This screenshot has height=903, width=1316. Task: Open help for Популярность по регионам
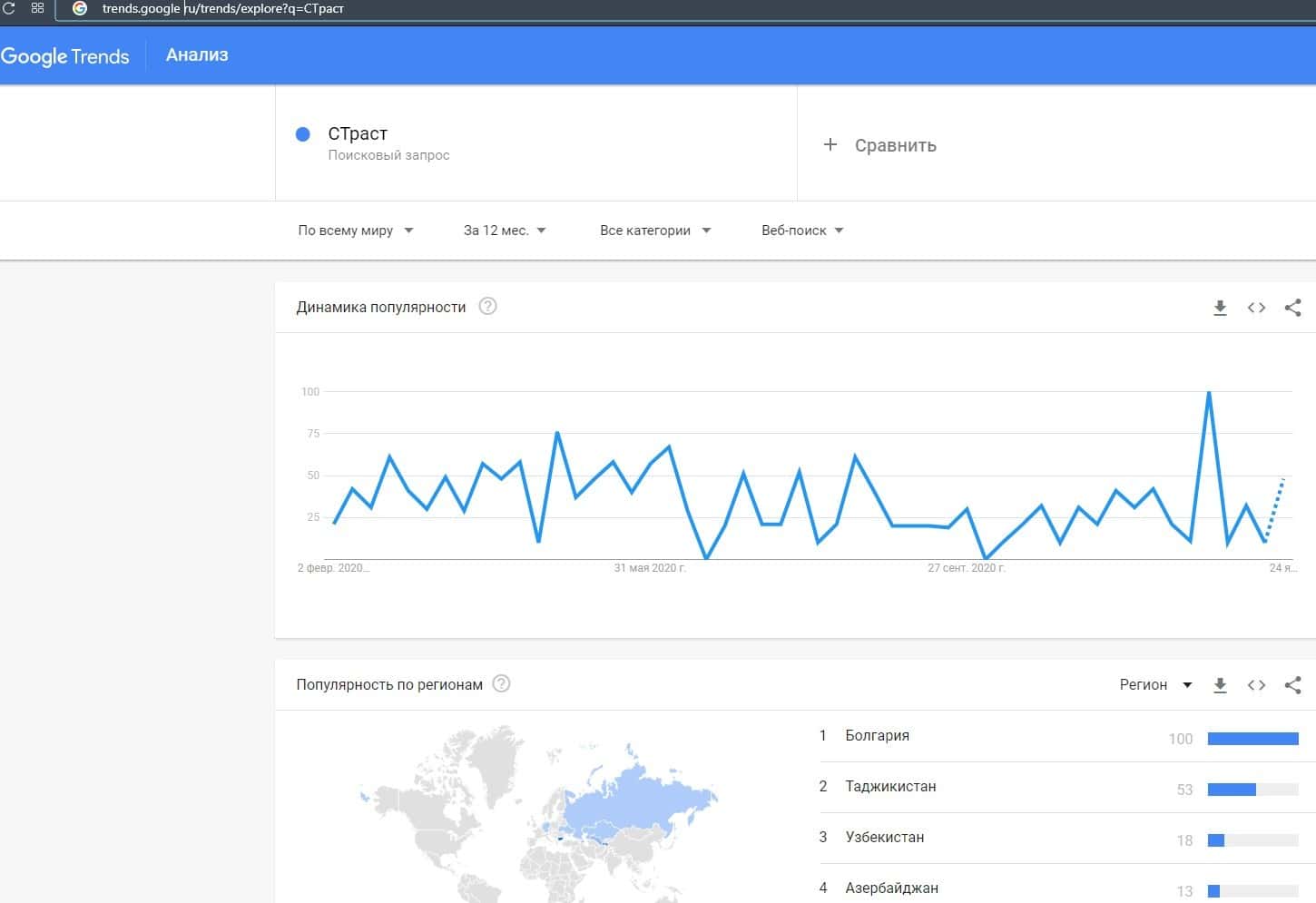point(501,684)
